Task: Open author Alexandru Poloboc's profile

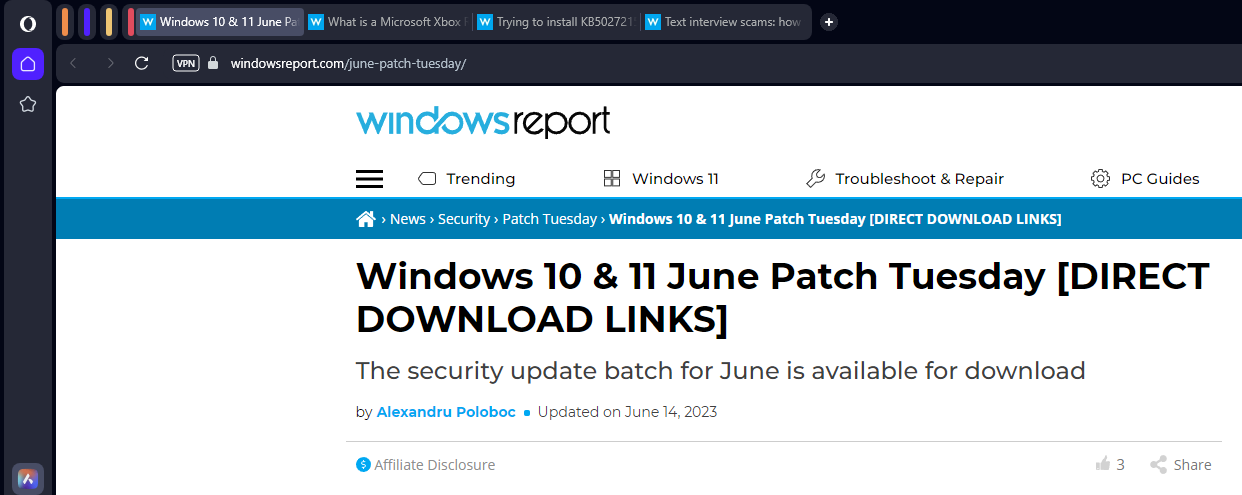Action: (446, 412)
